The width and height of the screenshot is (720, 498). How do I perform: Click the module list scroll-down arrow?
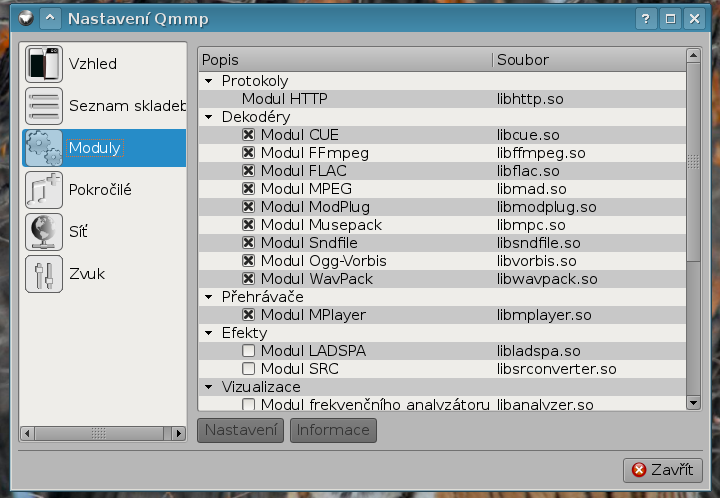(693, 403)
